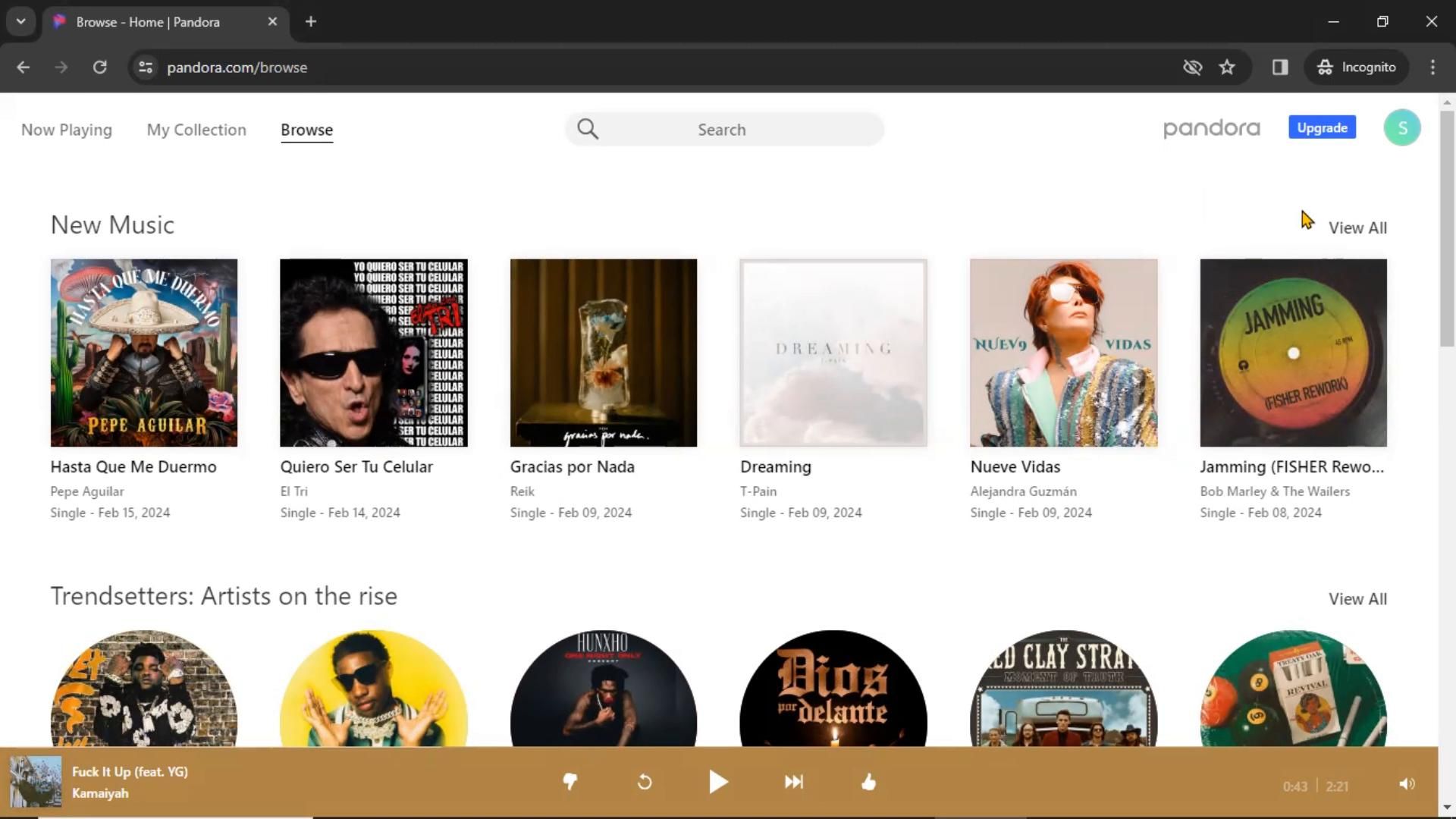Click the skip forward icon

click(x=794, y=782)
